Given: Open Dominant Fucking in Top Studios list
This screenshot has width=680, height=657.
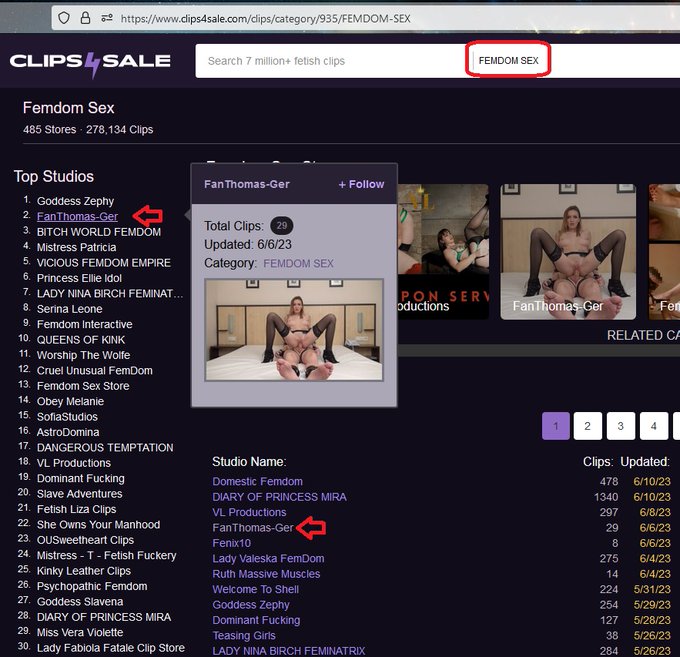Looking at the screenshot, I should pyautogui.click(x=81, y=478).
